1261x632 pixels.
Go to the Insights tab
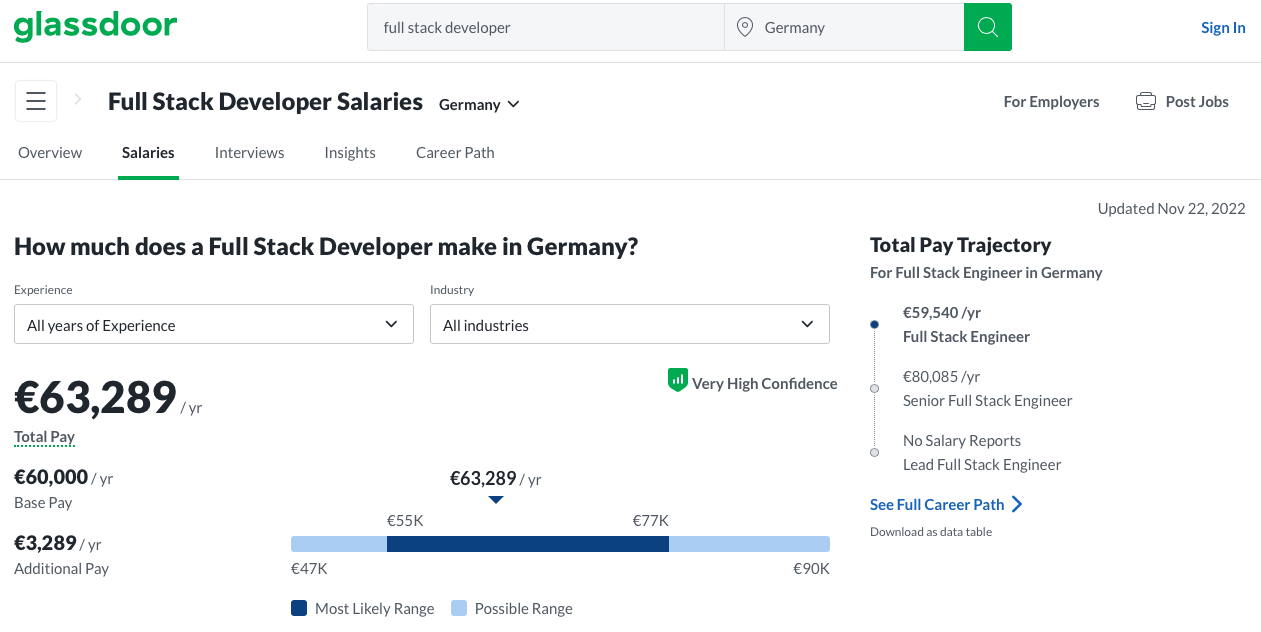[350, 153]
